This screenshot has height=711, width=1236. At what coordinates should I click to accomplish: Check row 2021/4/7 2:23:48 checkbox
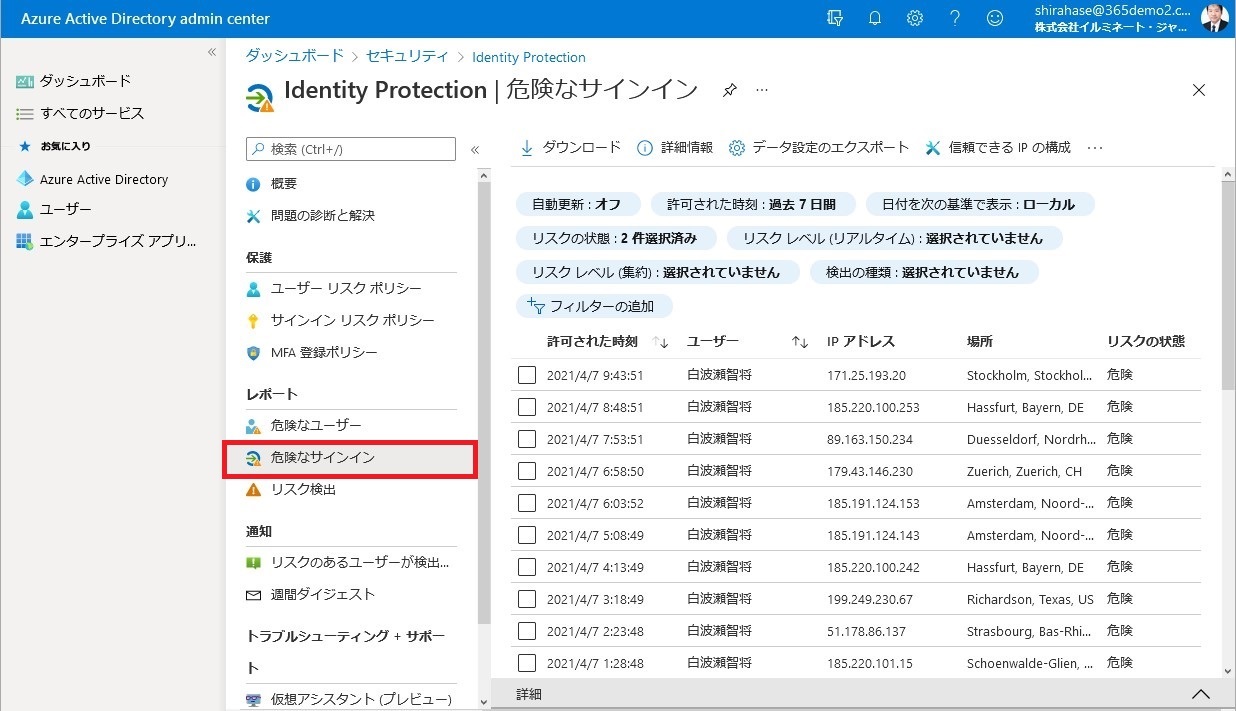[x=527, y=631]
